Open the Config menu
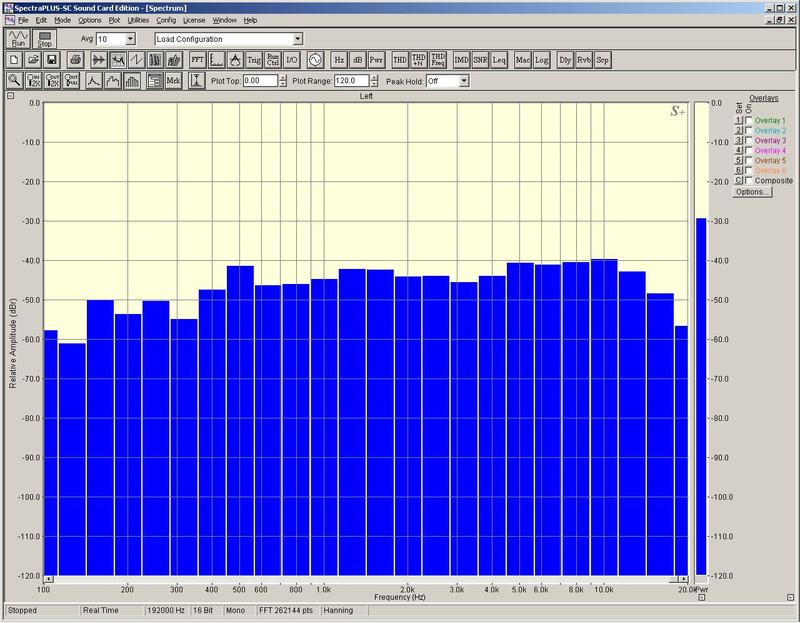Screen dimensions: 800x623 pos(166,20)
